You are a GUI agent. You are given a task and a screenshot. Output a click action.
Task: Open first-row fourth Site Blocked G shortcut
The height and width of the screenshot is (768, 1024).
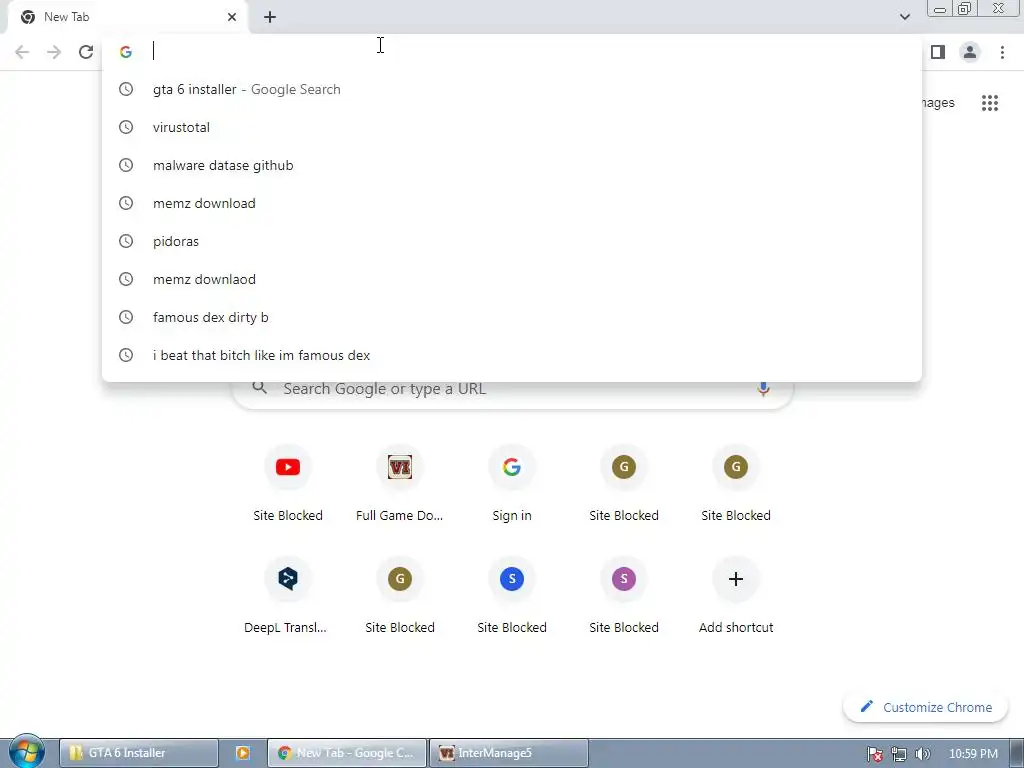coord(624,484)
